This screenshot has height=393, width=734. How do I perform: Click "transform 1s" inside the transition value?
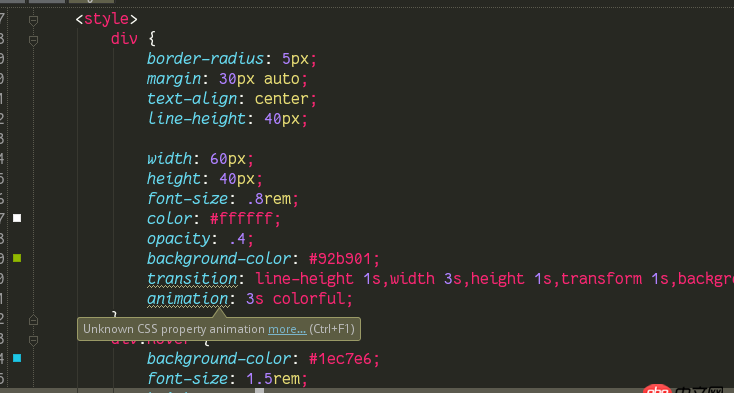(615, 279)
